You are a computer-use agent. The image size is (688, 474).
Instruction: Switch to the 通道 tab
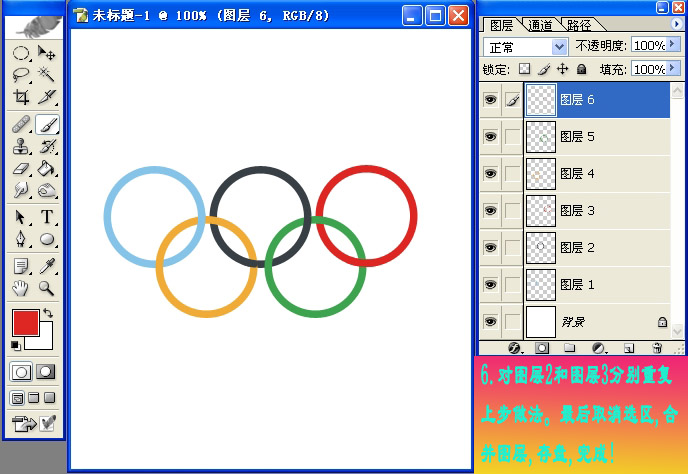[540, 25]
